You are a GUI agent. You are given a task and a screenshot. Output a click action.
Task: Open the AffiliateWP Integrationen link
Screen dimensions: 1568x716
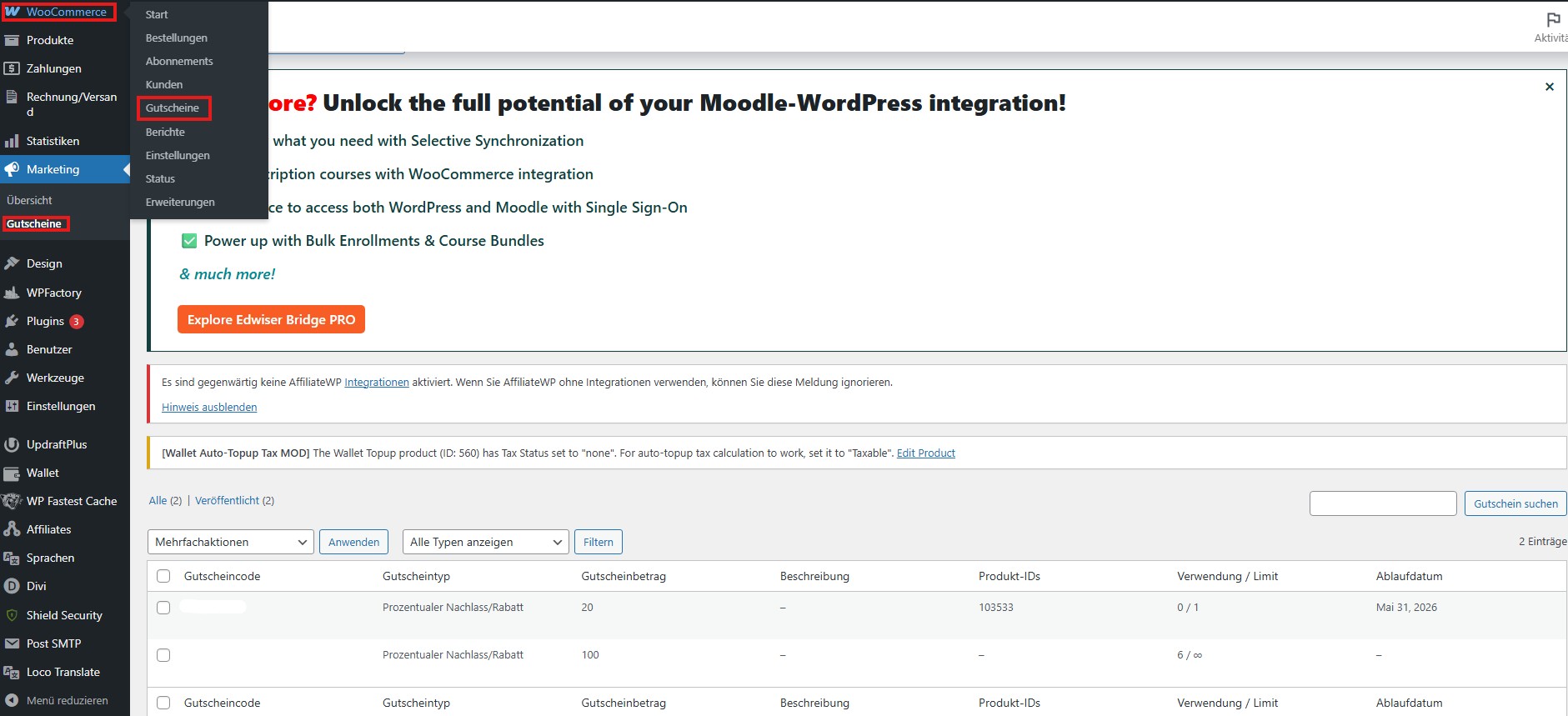[377, 383]
